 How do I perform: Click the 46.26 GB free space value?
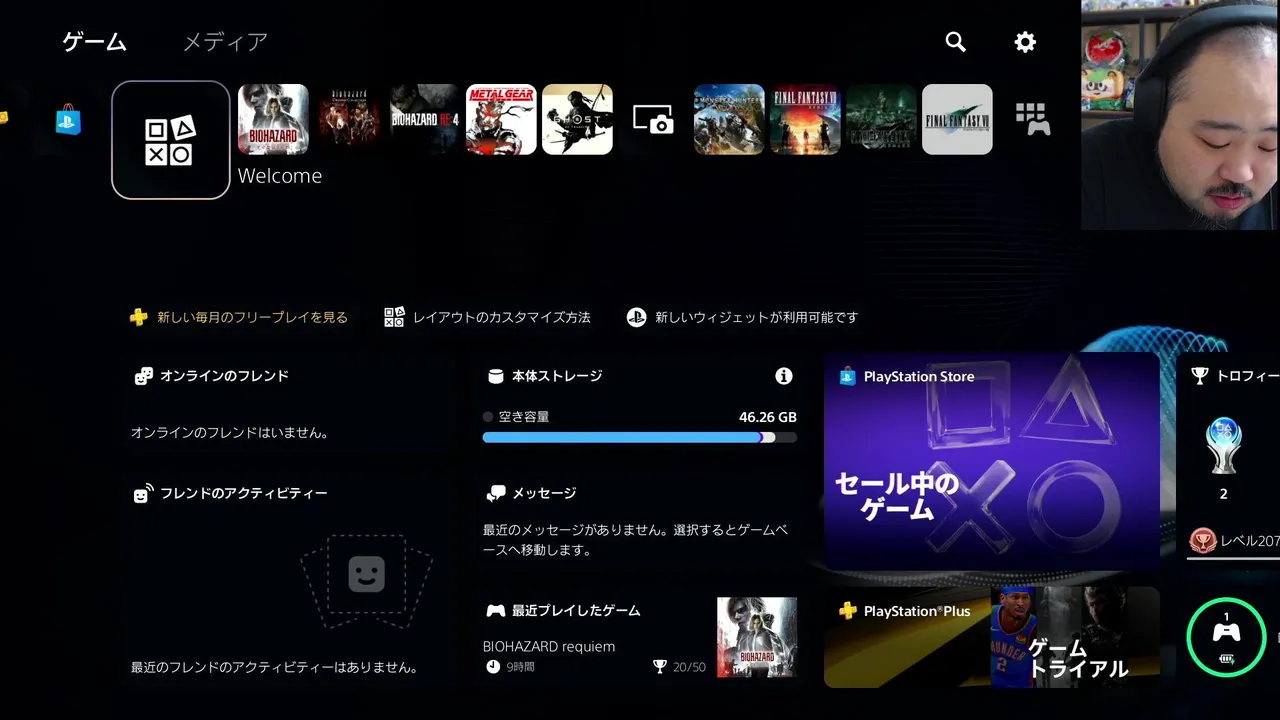click(768, 417)
